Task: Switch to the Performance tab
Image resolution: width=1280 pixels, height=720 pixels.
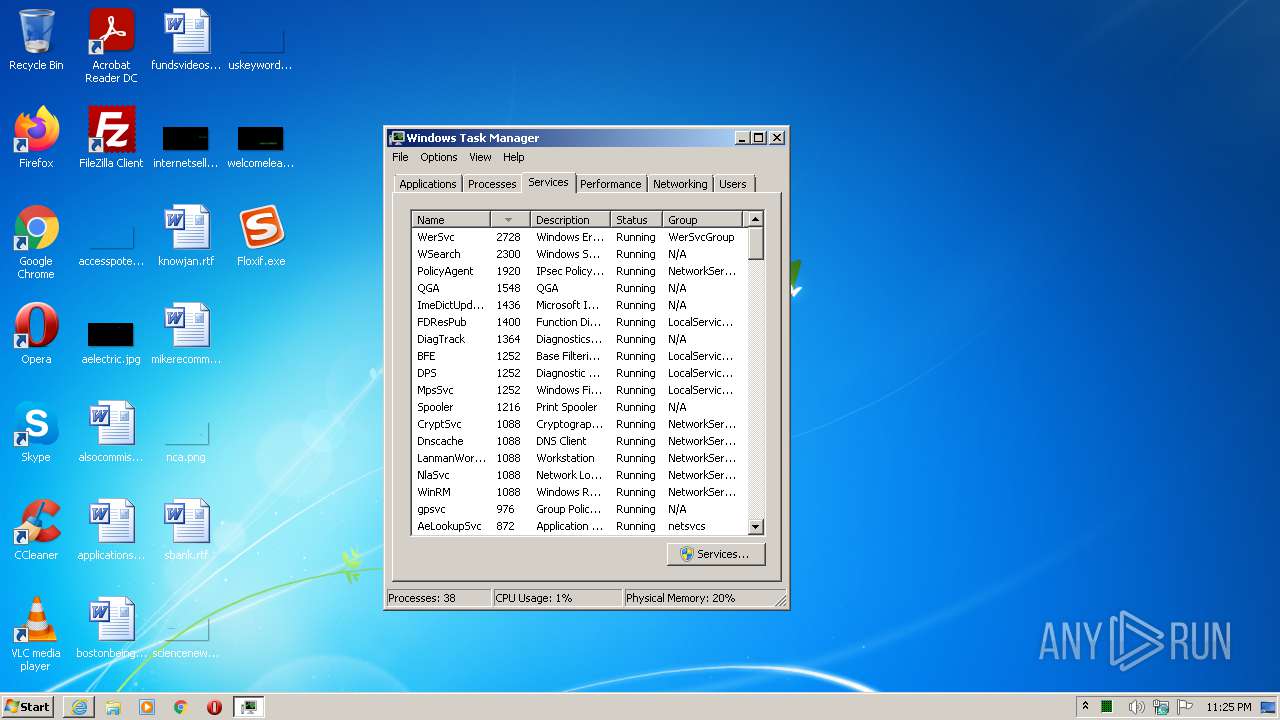Action: [610, 184]
